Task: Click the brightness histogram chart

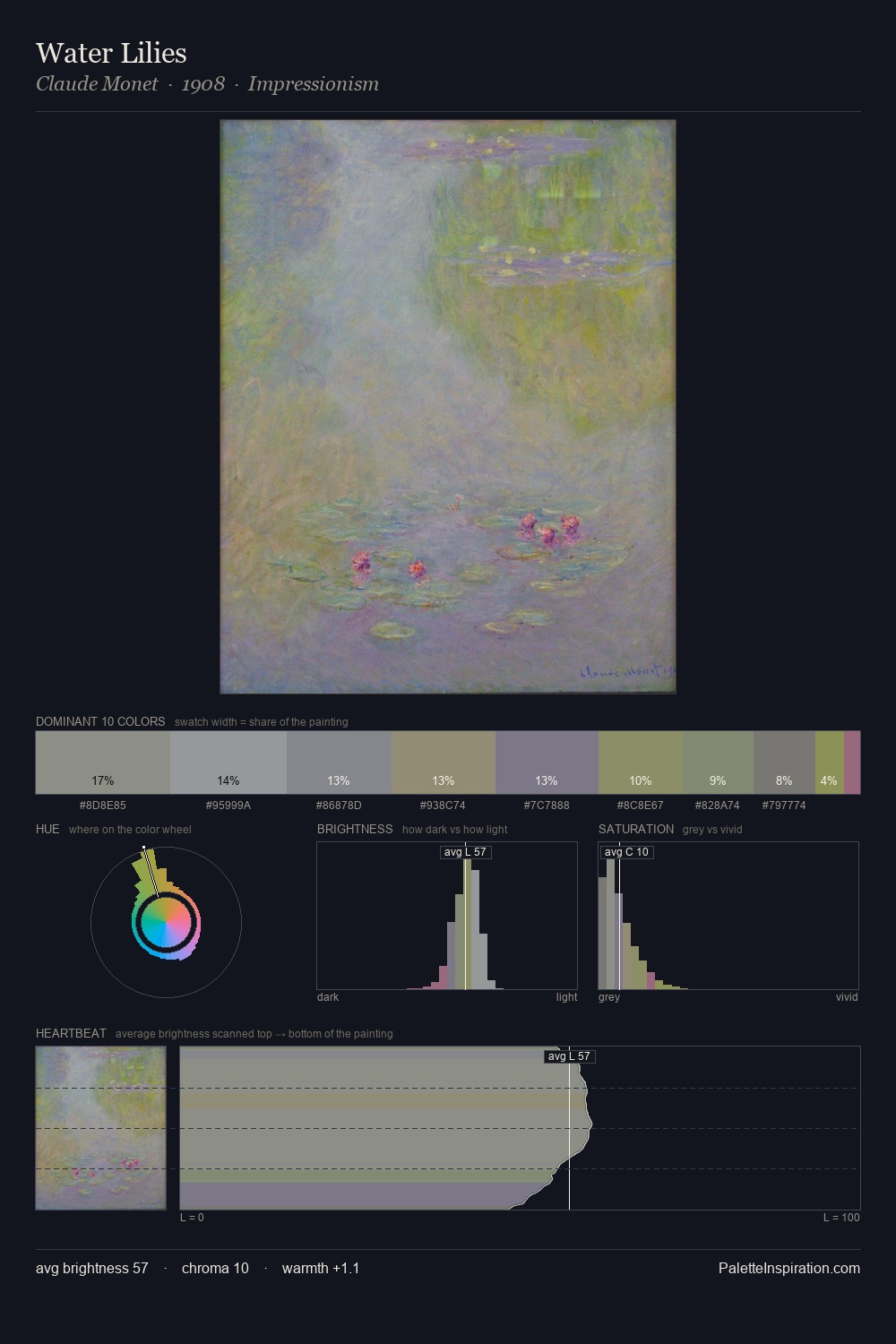Action: (x=447, y=916)
